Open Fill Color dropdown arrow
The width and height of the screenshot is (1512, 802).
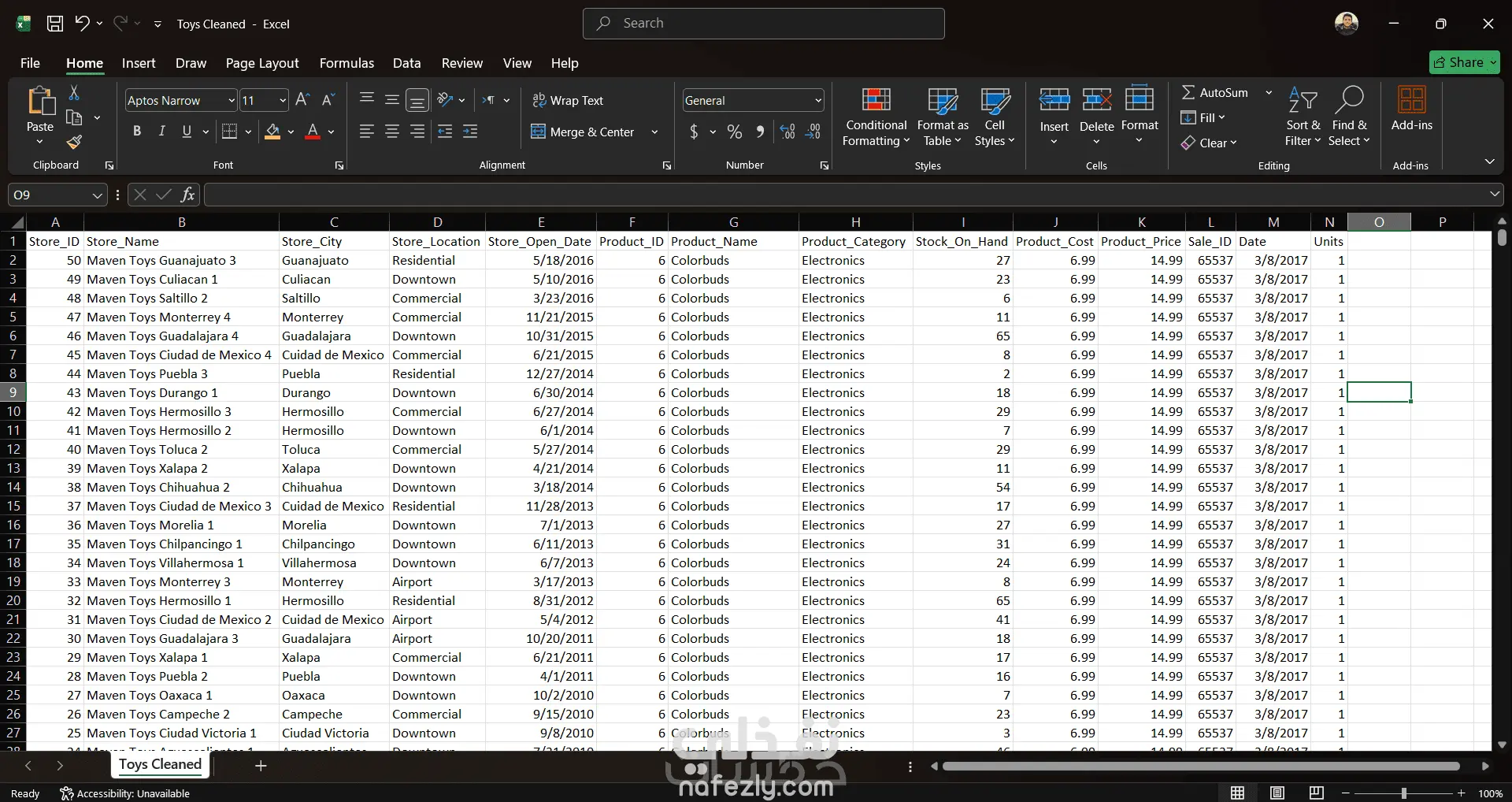(291, 132)
